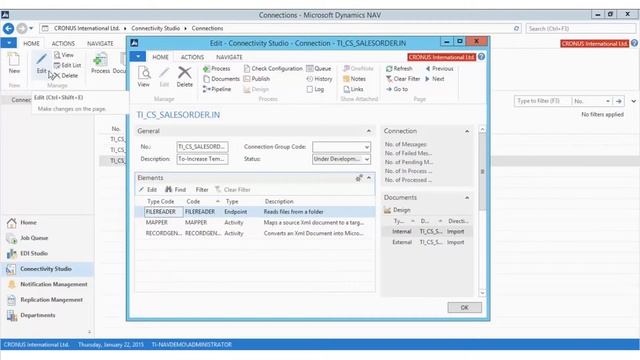Click Publish in the Process group
The height and width of the screenshot is (360, 640).
[256, 79]
